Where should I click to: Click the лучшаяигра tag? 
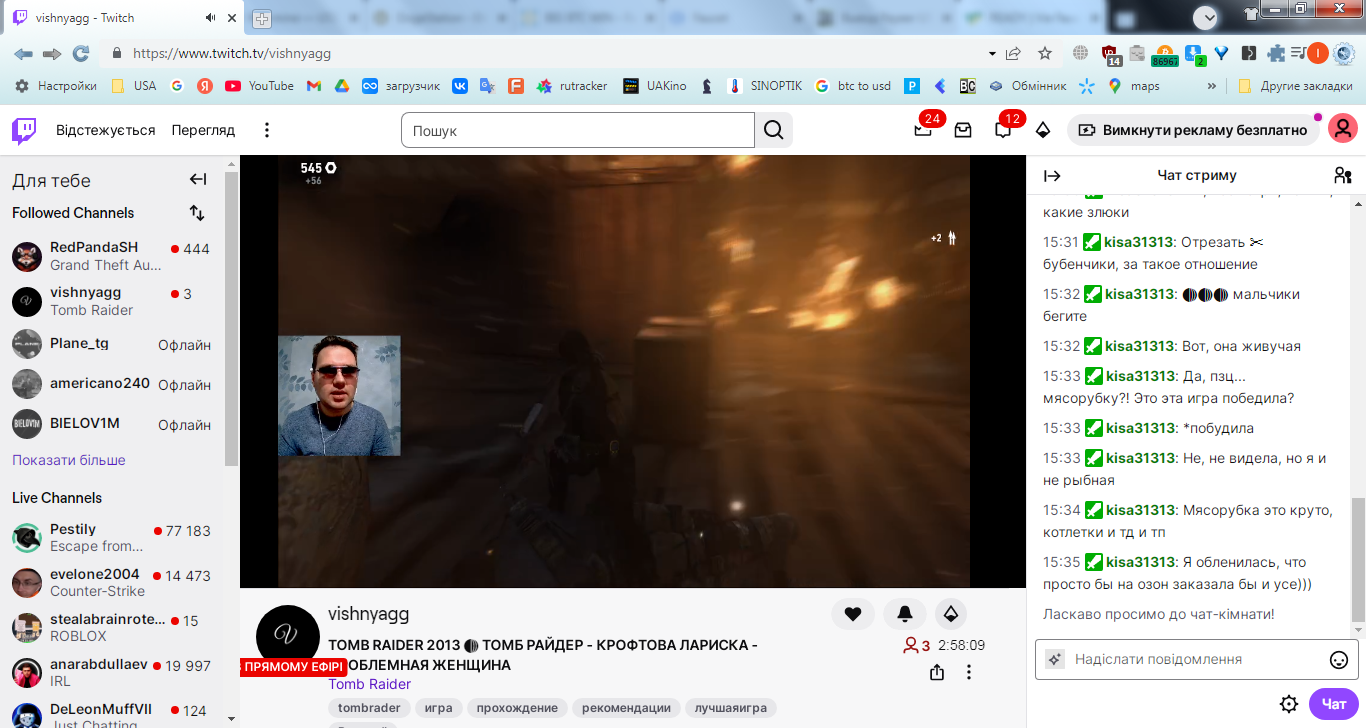click(731, 708)
